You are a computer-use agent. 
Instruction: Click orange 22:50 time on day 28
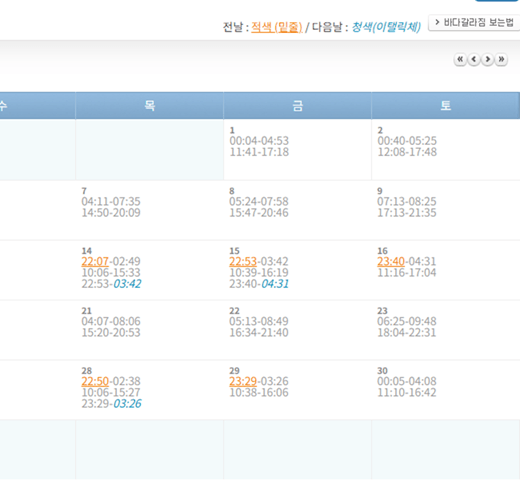(x=95, y=381)
